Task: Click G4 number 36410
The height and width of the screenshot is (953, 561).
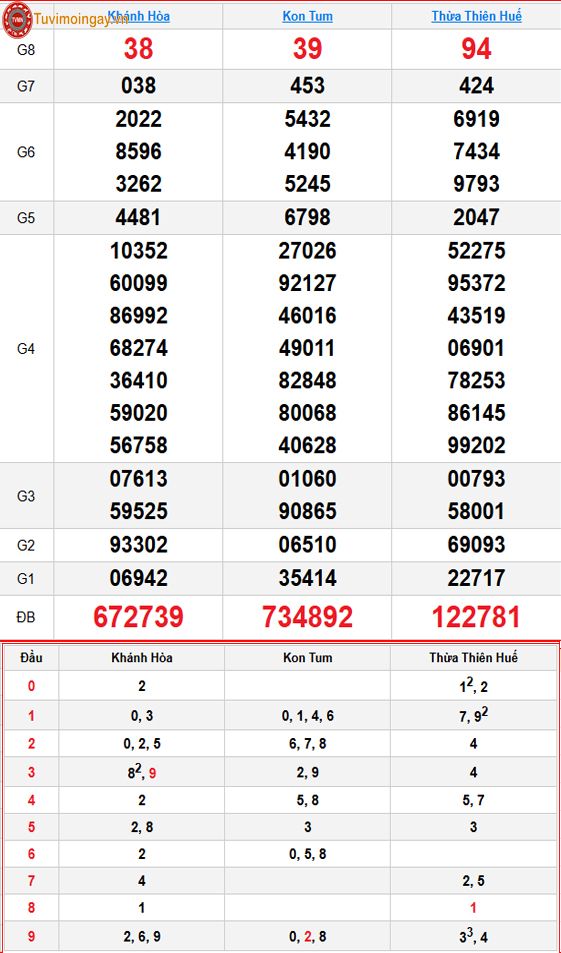Action: click(x=139, y=380)
